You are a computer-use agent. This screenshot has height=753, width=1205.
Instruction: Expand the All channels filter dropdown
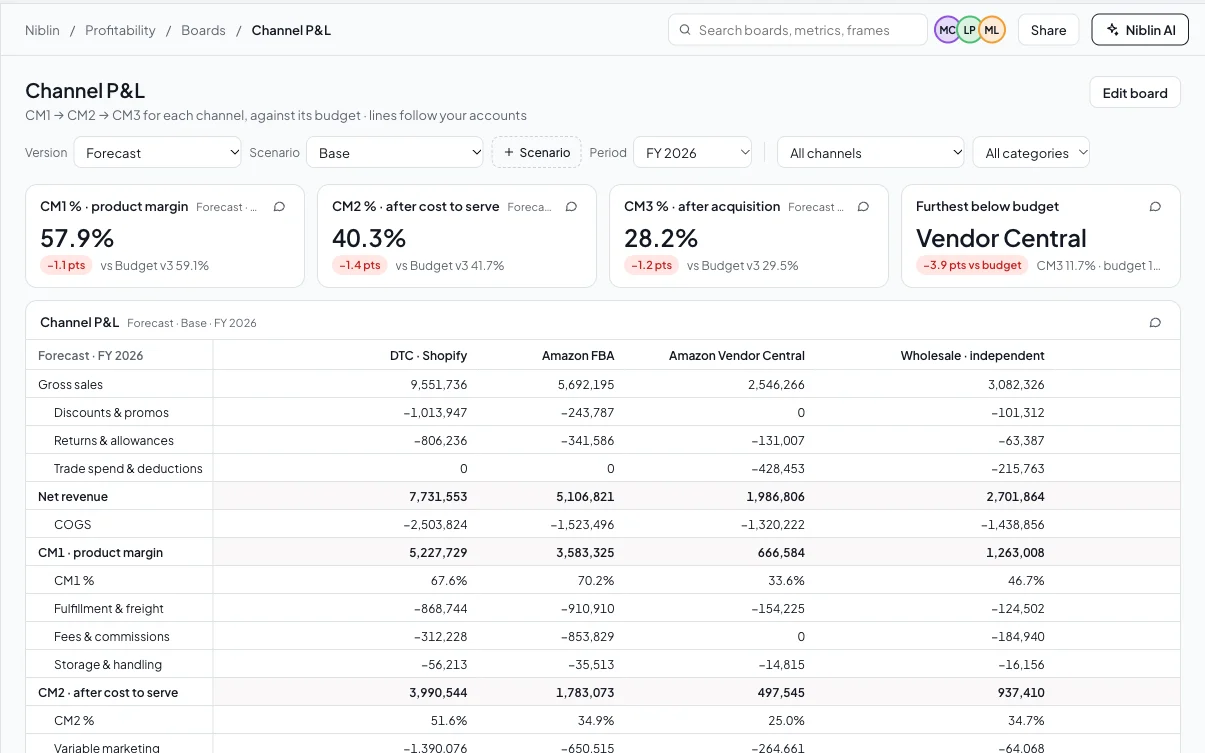[x=871, y=153]
